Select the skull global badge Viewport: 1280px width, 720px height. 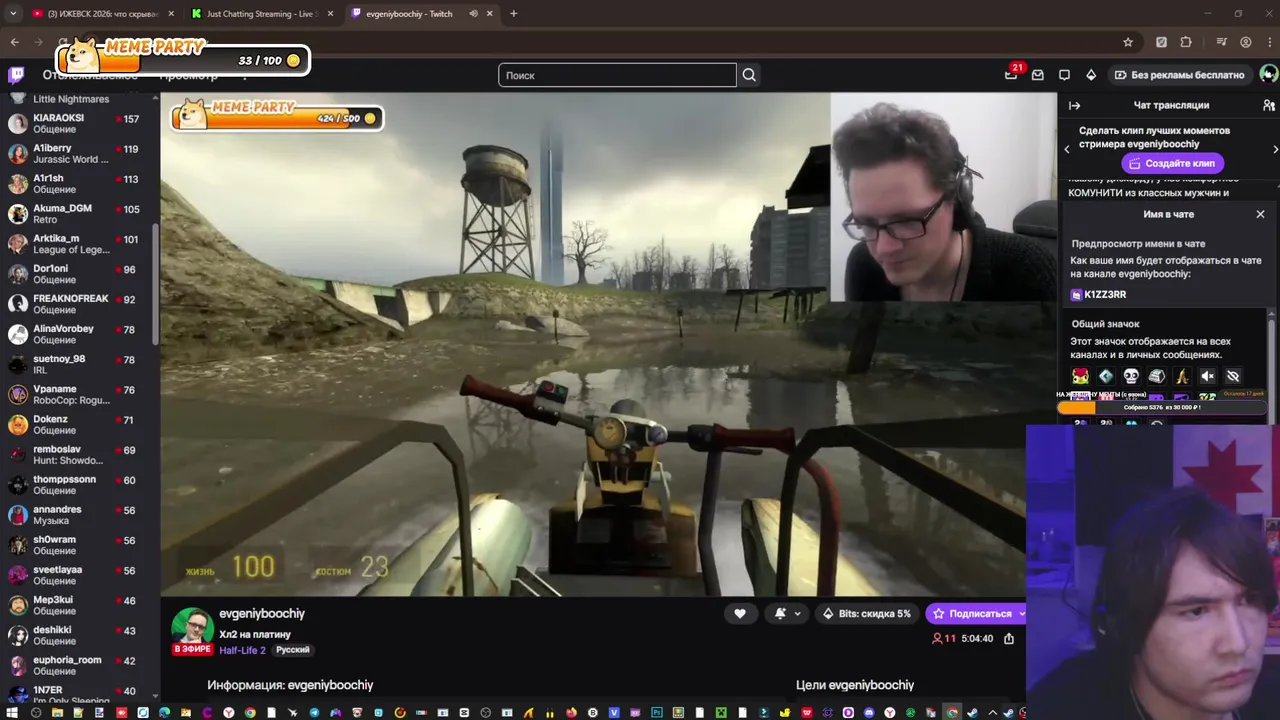1131,376
